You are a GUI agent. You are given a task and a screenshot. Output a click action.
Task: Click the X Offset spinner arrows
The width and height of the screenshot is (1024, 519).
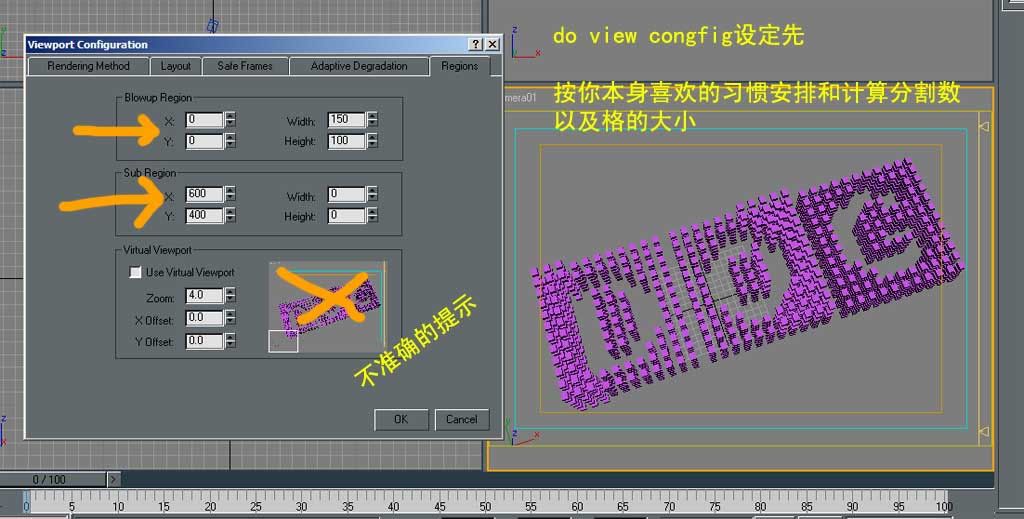(x=231, y=318)
